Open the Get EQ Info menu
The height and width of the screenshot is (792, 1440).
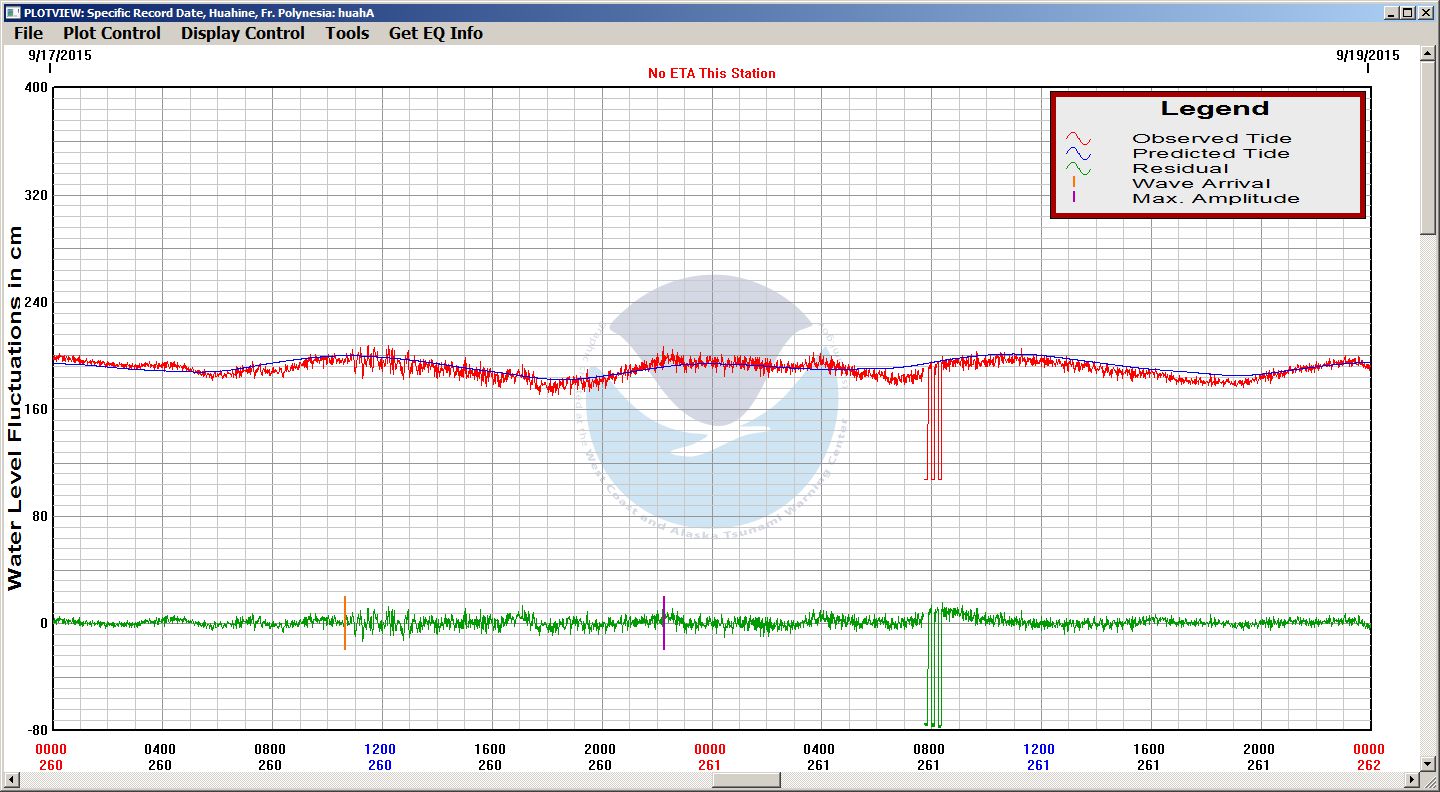[x=435, y=33]
